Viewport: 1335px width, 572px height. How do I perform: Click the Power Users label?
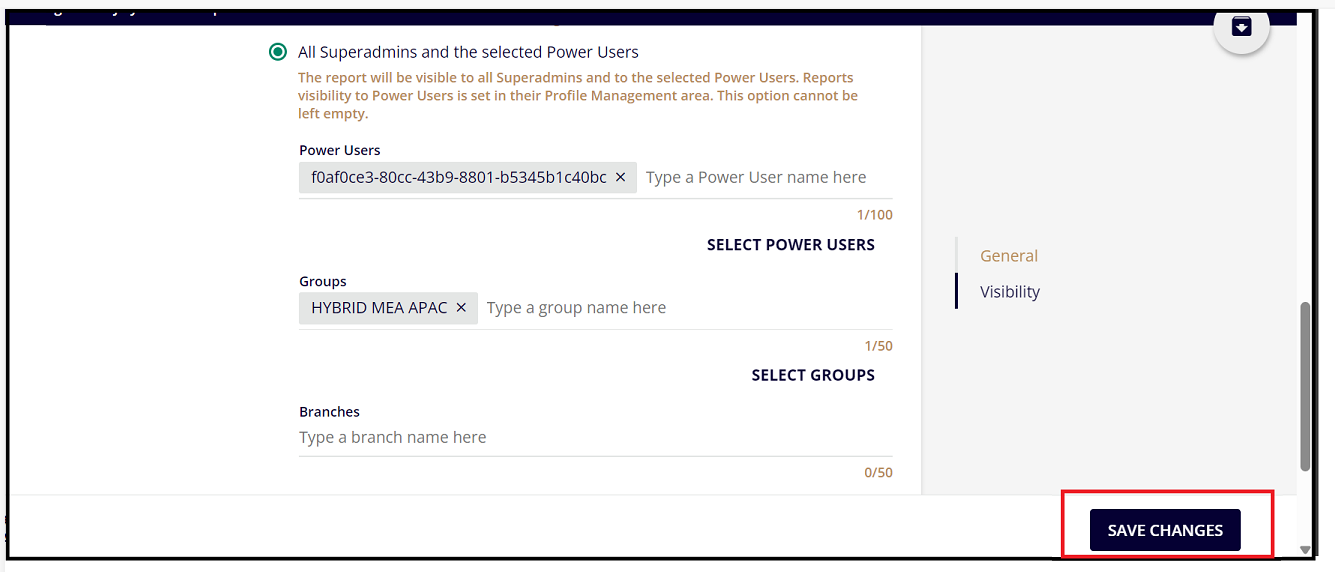coord(340,150)
